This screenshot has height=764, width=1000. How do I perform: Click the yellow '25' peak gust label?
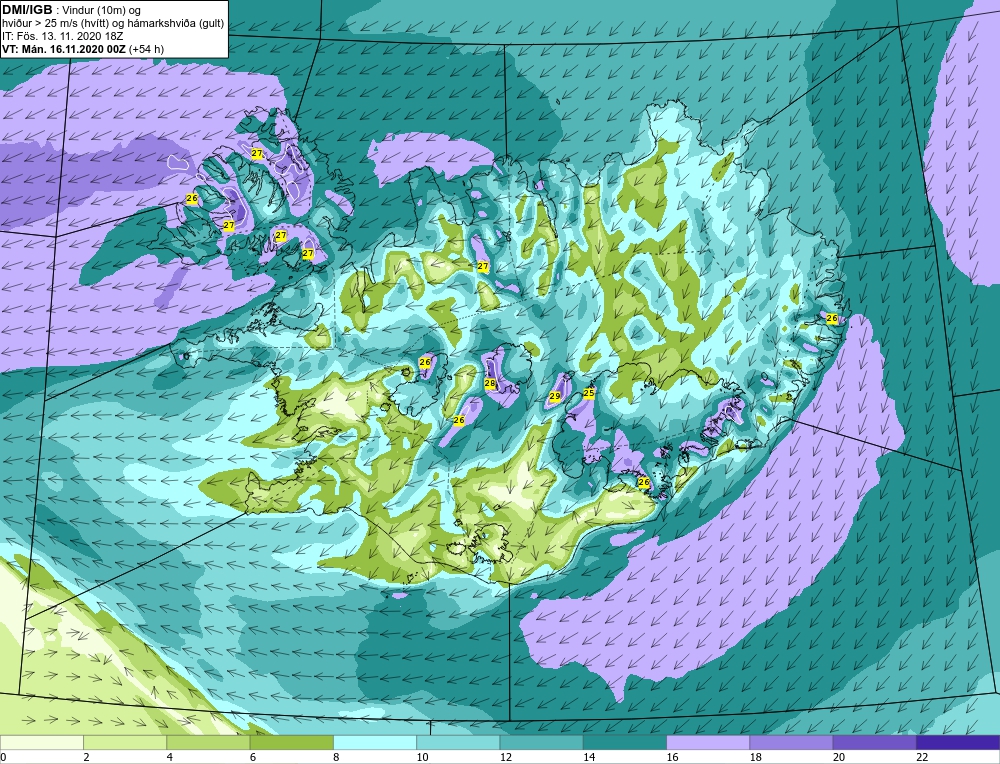(x=589, y=393)
